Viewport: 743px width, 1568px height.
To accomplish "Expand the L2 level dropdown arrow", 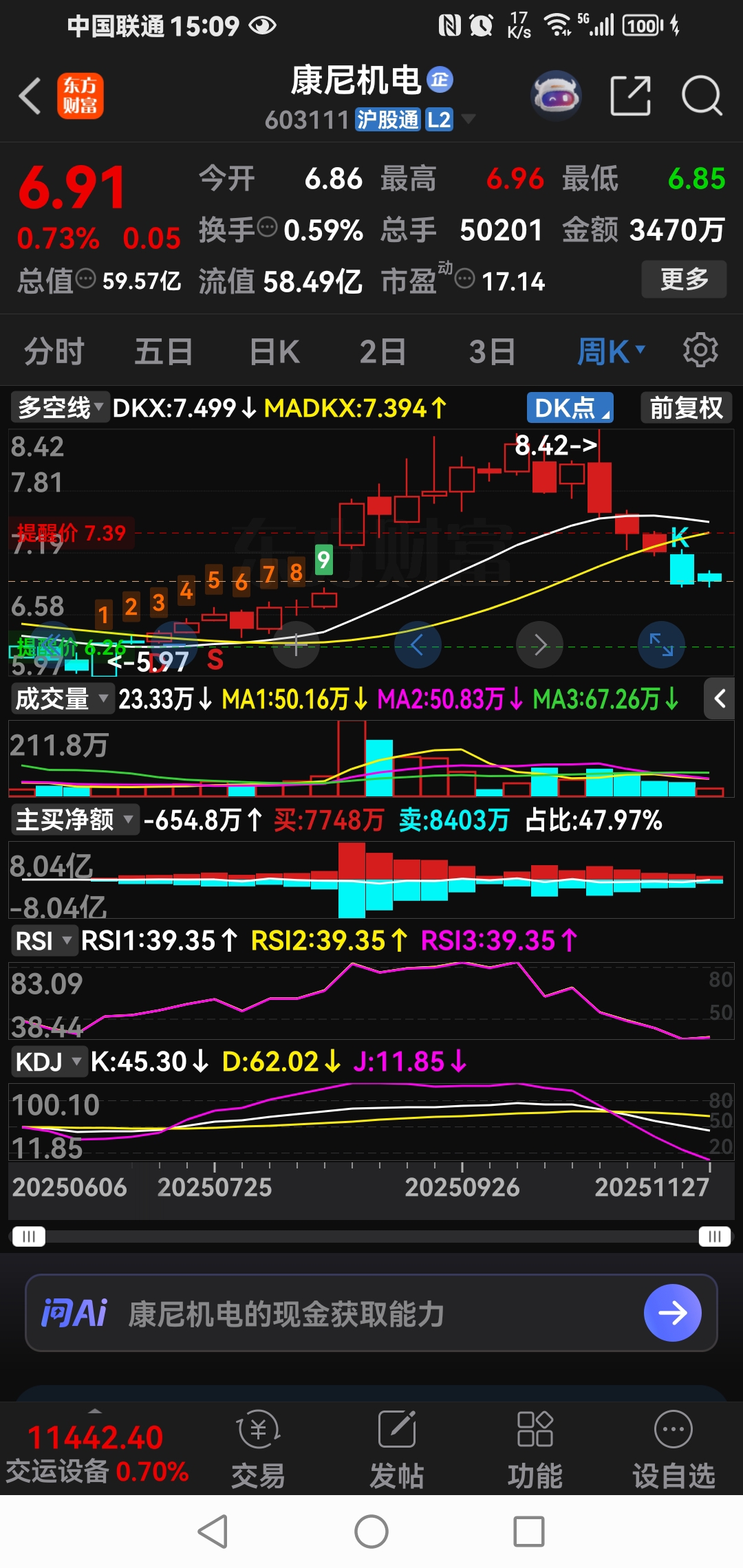I will click(x=468, y=119).
